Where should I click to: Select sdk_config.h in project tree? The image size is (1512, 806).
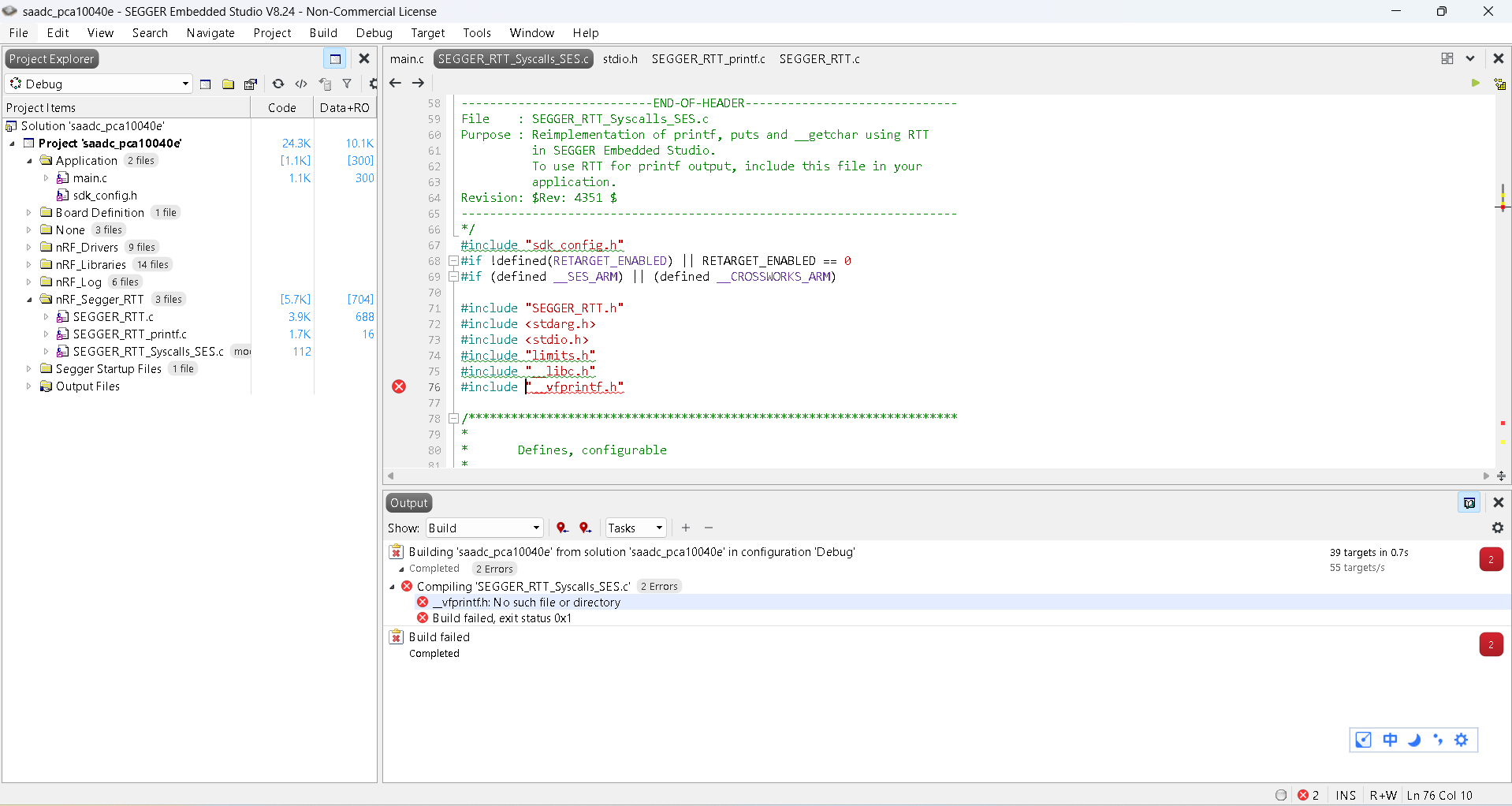tap(105, 196)
